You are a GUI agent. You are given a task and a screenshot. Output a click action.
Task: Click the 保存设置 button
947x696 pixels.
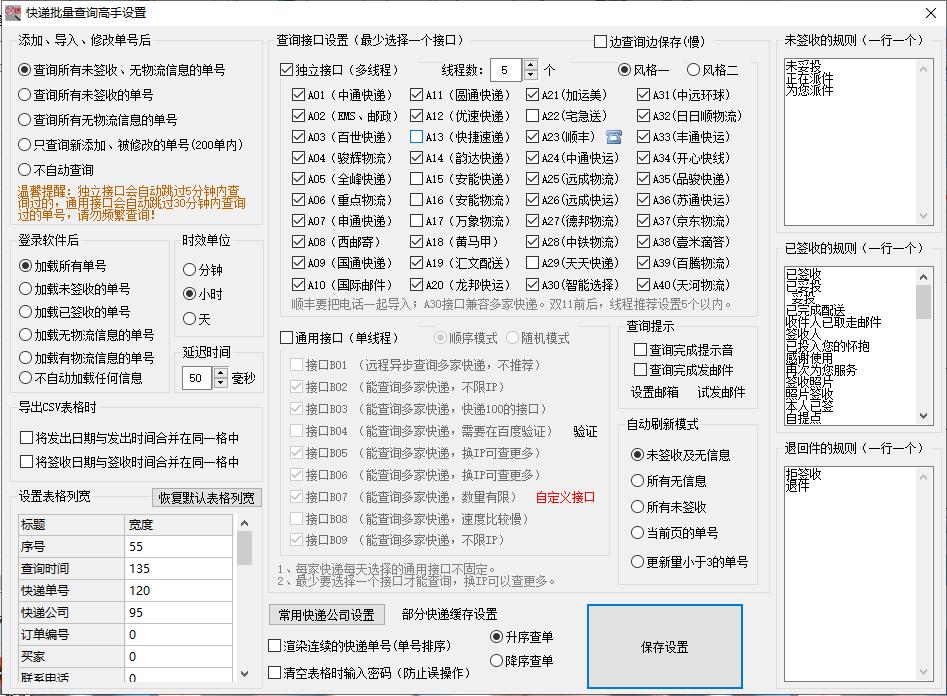pos(664,647)
